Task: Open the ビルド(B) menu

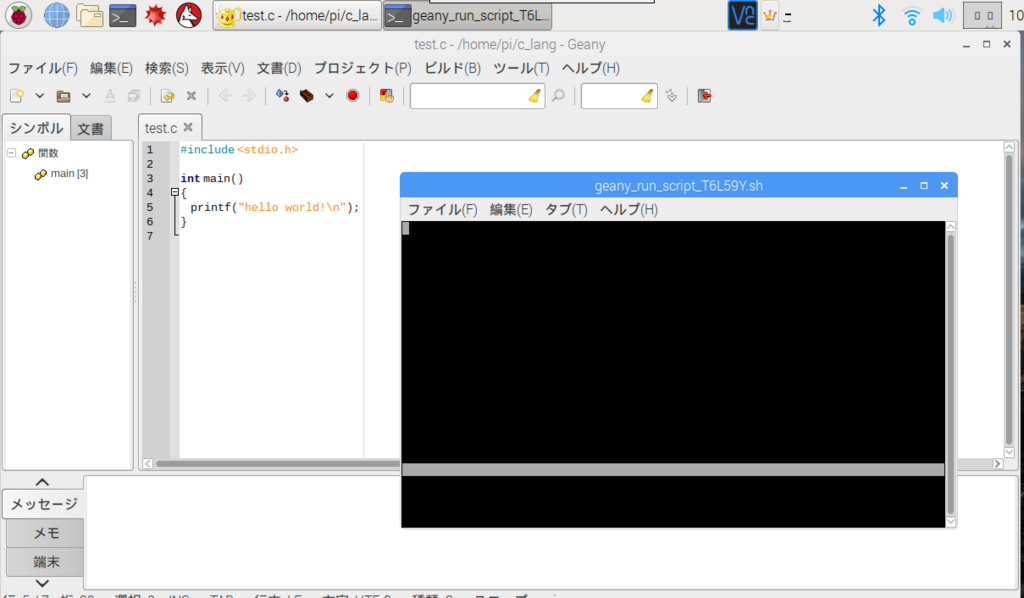Action: [x=453, y=69]
